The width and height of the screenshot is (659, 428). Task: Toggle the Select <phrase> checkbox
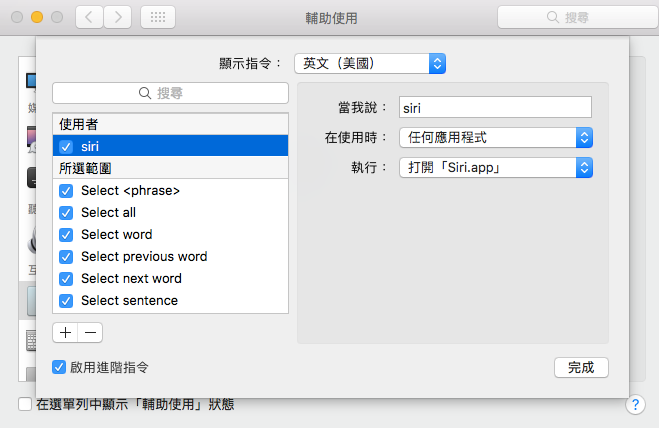tap(66, 191)
